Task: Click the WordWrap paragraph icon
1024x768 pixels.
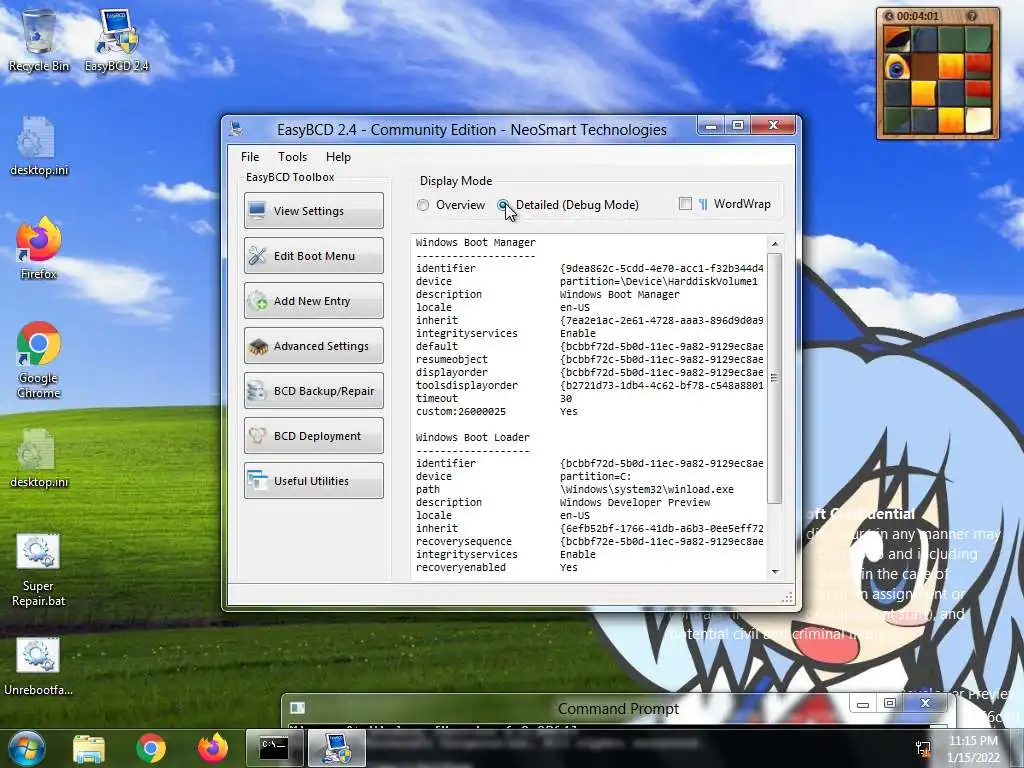Action: coord(703,204)
